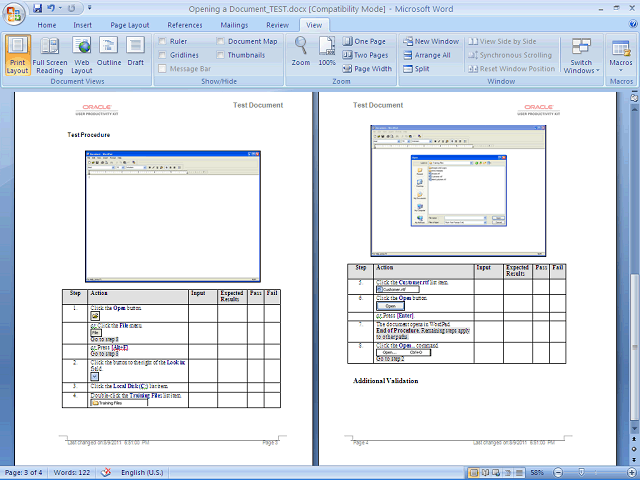Screen dimensions: 640x480
Task: Status bar Draft view button
Action: 519,473
